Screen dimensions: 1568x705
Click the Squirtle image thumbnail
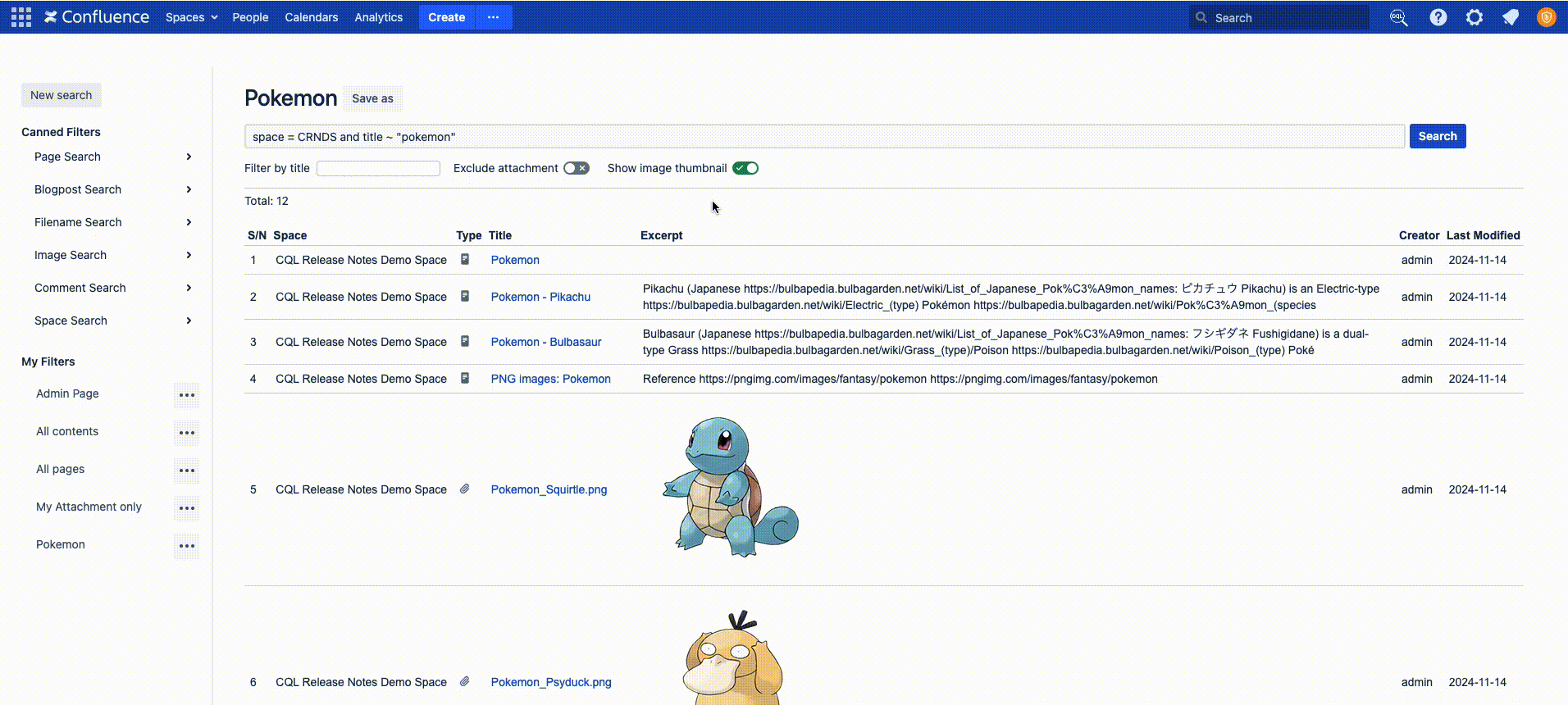pos(730,488)
